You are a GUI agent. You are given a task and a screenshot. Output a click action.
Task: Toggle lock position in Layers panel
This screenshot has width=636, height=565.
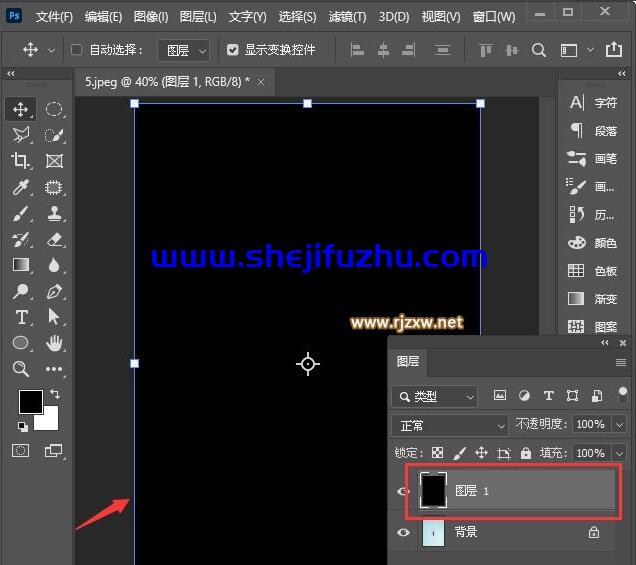coord(481,453)
